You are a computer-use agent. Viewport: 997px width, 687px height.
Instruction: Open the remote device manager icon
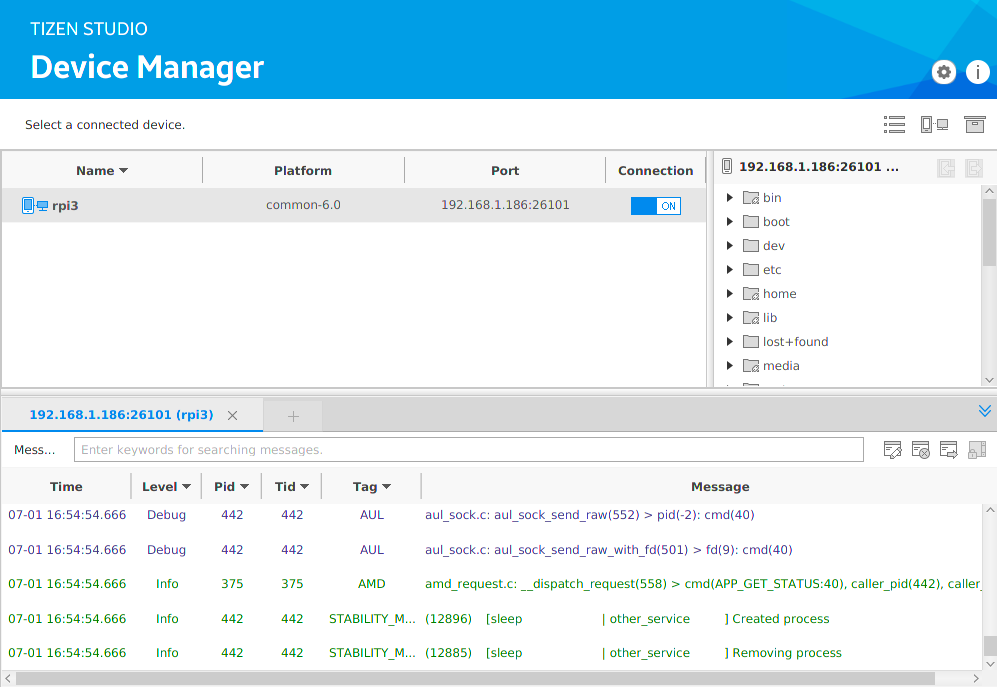coord(934,125)
